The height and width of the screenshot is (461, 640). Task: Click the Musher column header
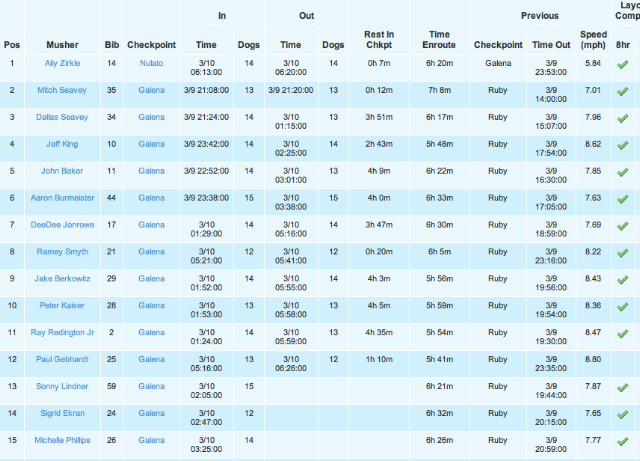pyautogui.click(x=62, y=45)
